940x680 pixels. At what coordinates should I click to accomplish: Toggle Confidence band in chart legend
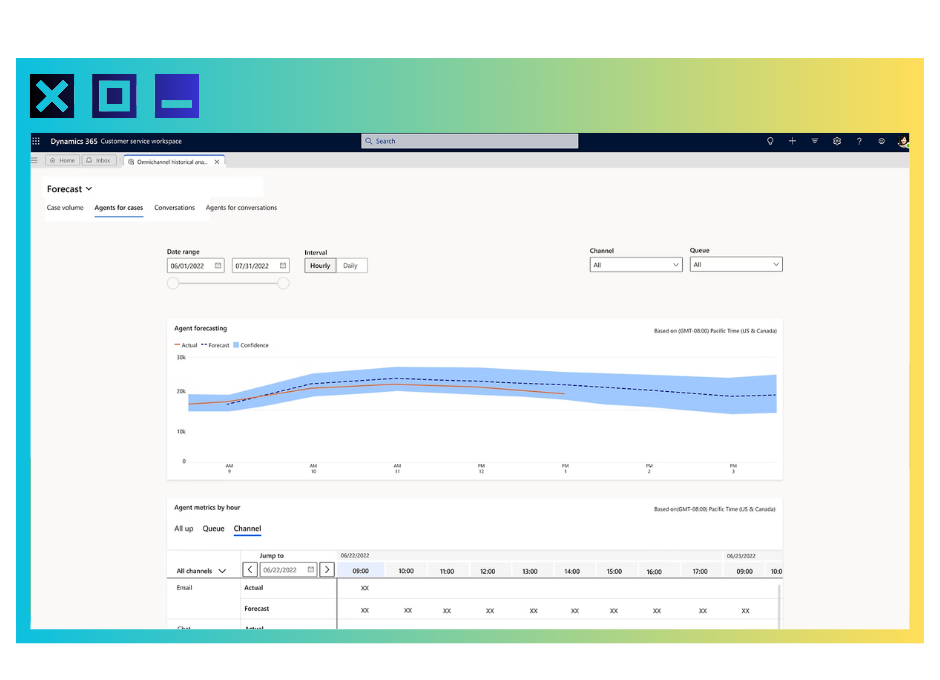pos(251,345)
